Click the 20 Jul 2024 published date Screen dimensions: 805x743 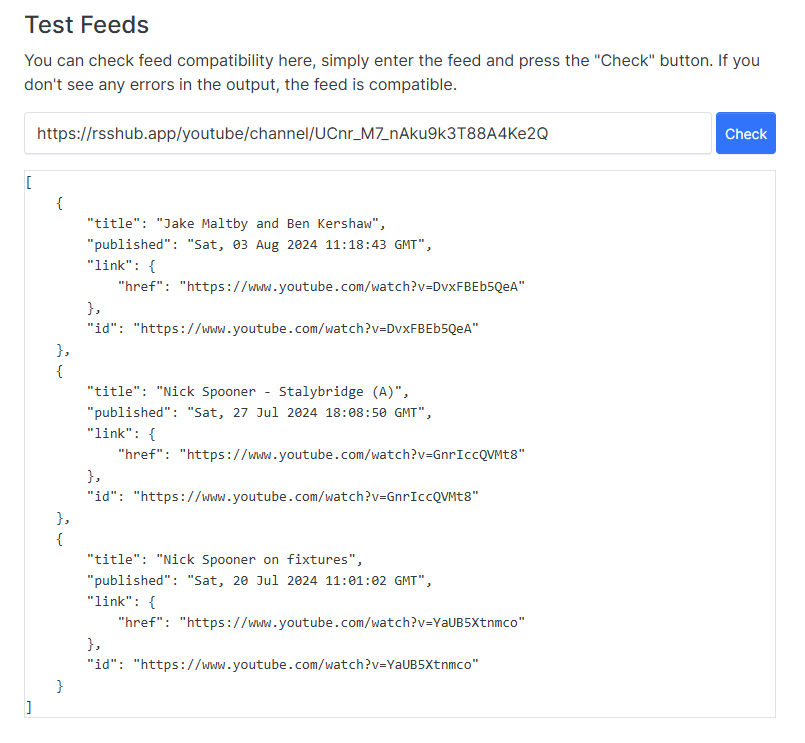coord(306,580)
